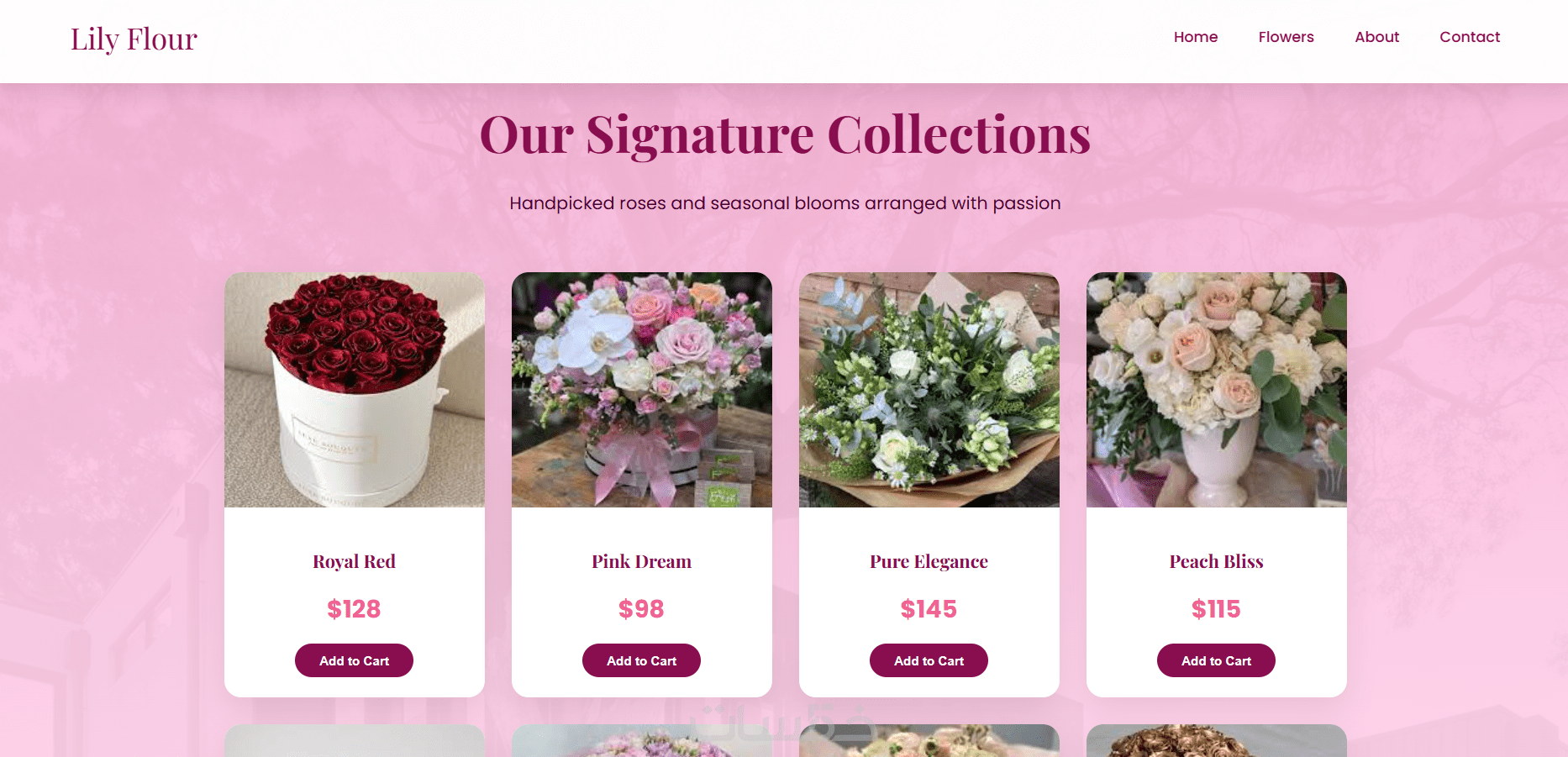Viewport: 1568px width, 757px height.
Task: Open the About menu item
Action: point(1376,37)
